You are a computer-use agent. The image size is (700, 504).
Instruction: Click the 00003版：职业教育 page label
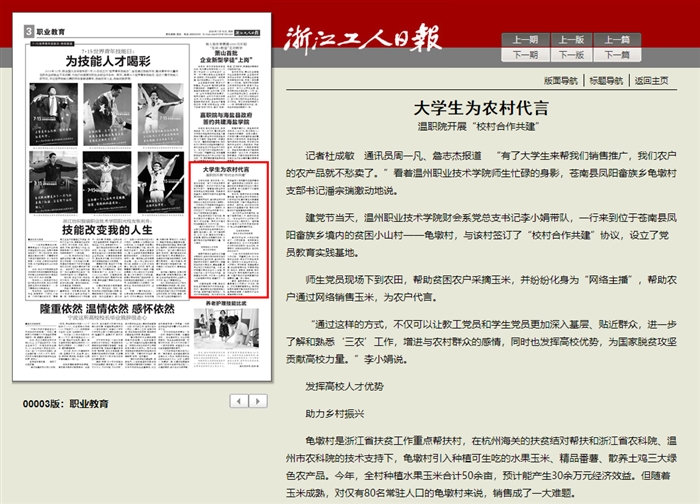66,404
